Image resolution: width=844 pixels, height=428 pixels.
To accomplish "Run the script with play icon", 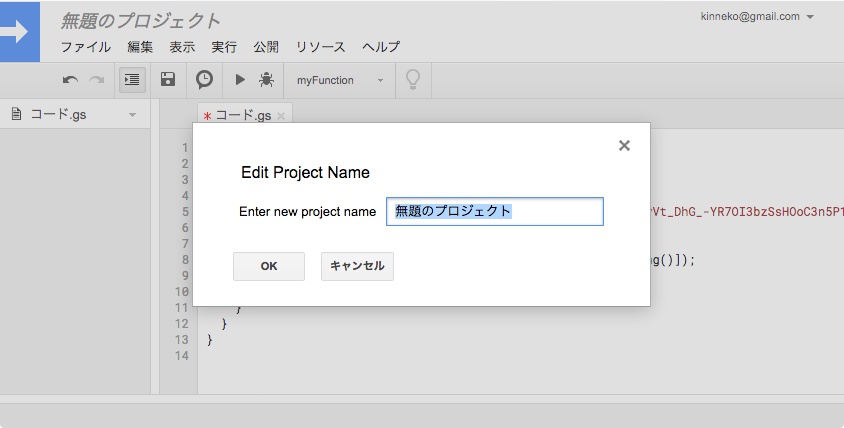I will [x=240, y=80].
